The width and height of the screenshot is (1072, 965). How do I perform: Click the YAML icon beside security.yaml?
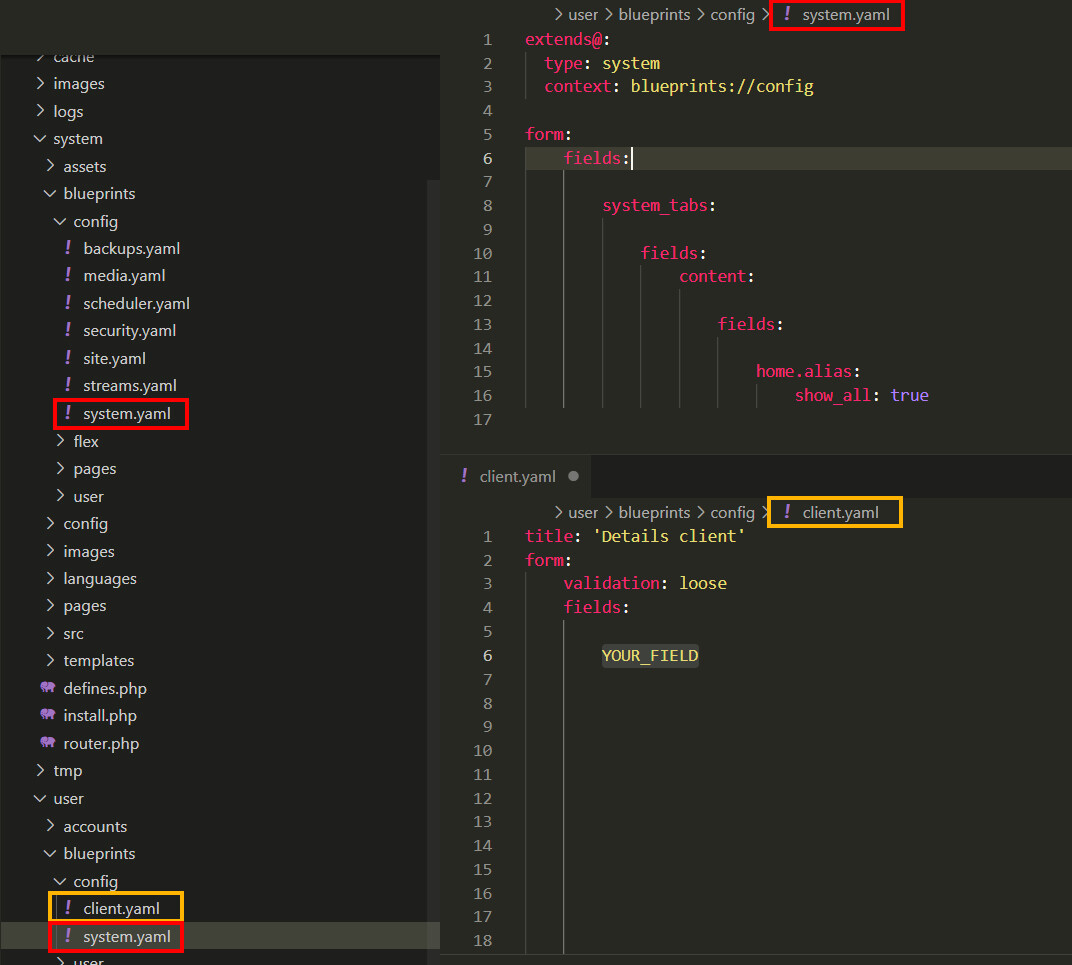(x=68, y=330)
